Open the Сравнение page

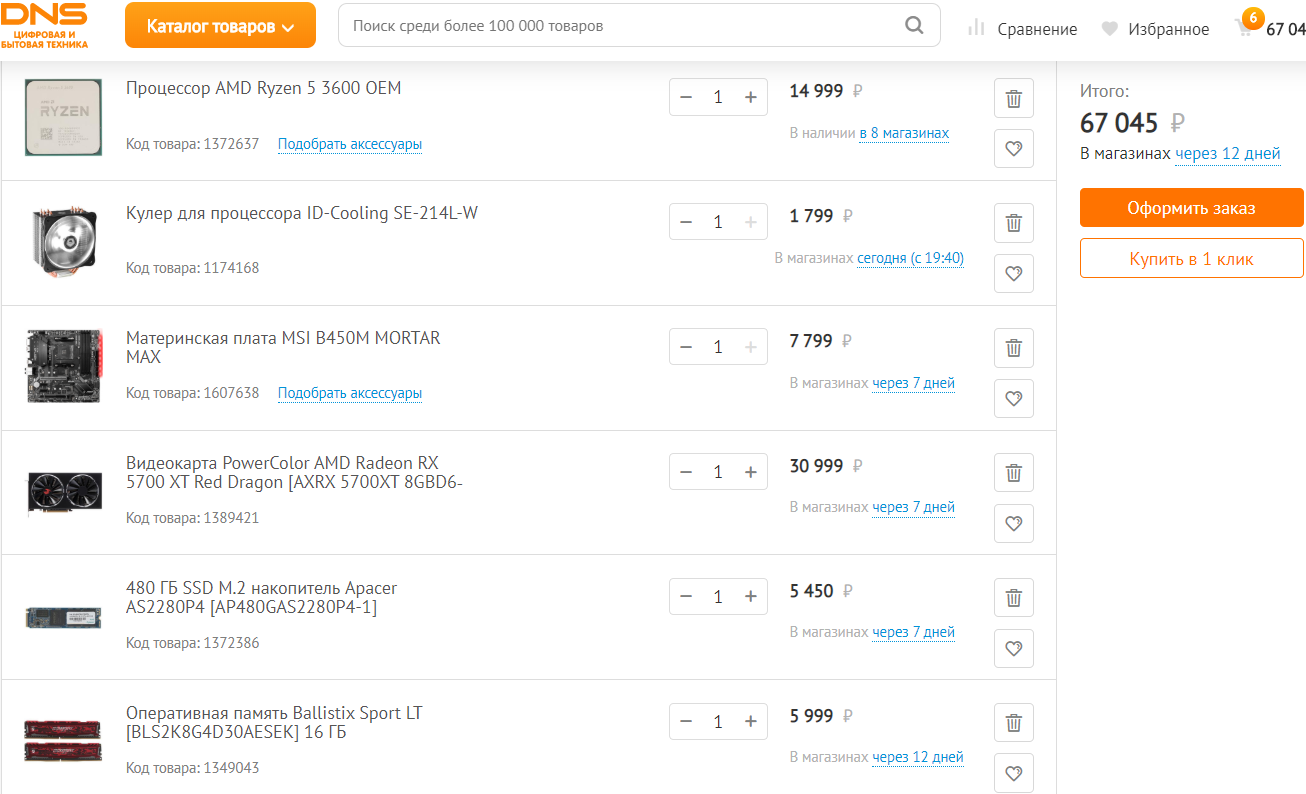pos(1037,29)
